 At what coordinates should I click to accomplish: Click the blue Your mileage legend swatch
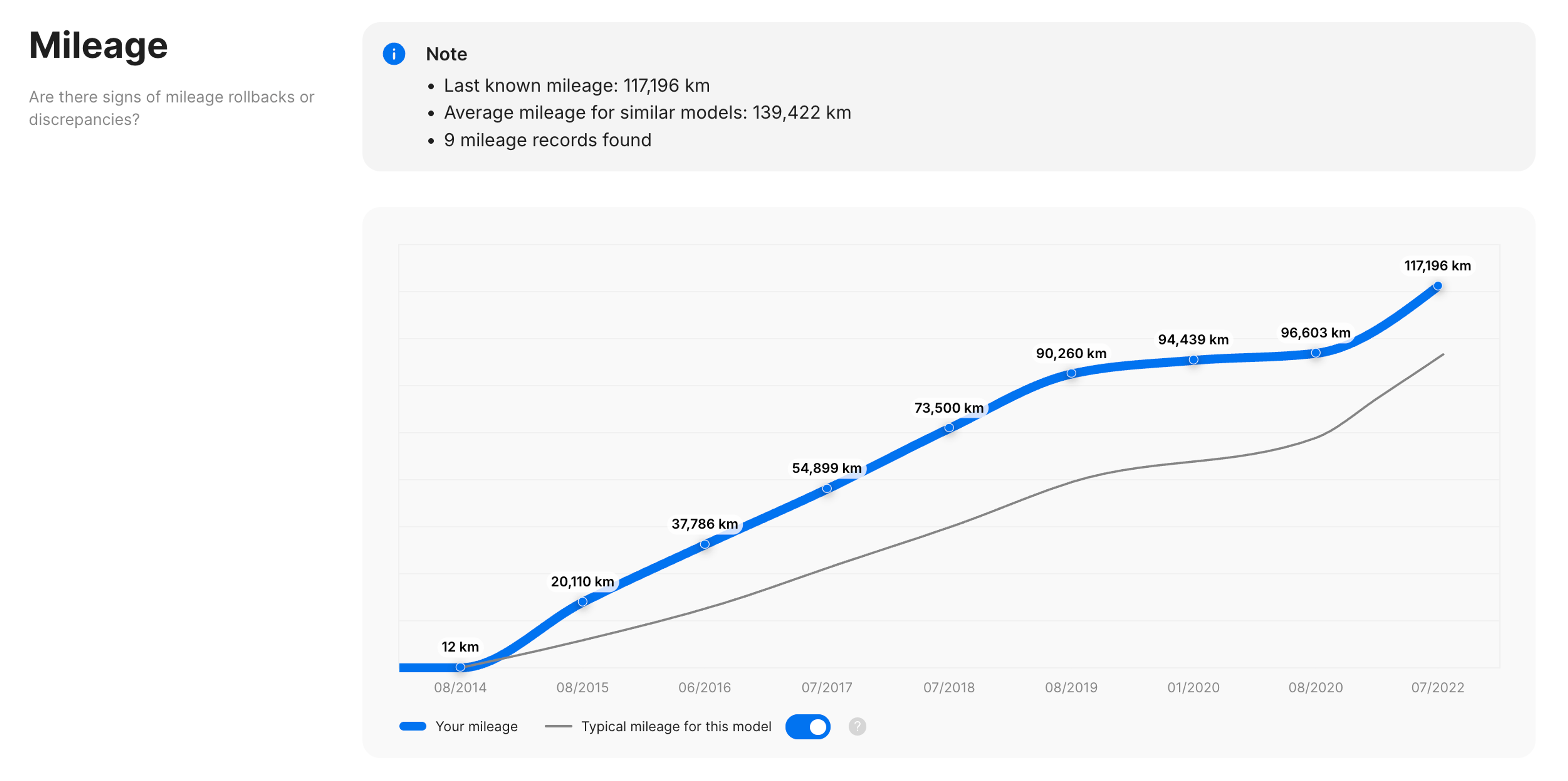click(x=413, y=726)
